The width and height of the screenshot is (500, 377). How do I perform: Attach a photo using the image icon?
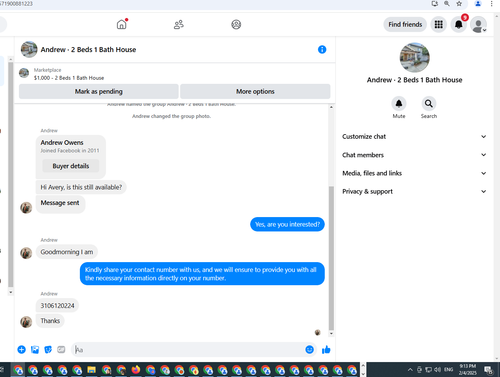point(35,349)
